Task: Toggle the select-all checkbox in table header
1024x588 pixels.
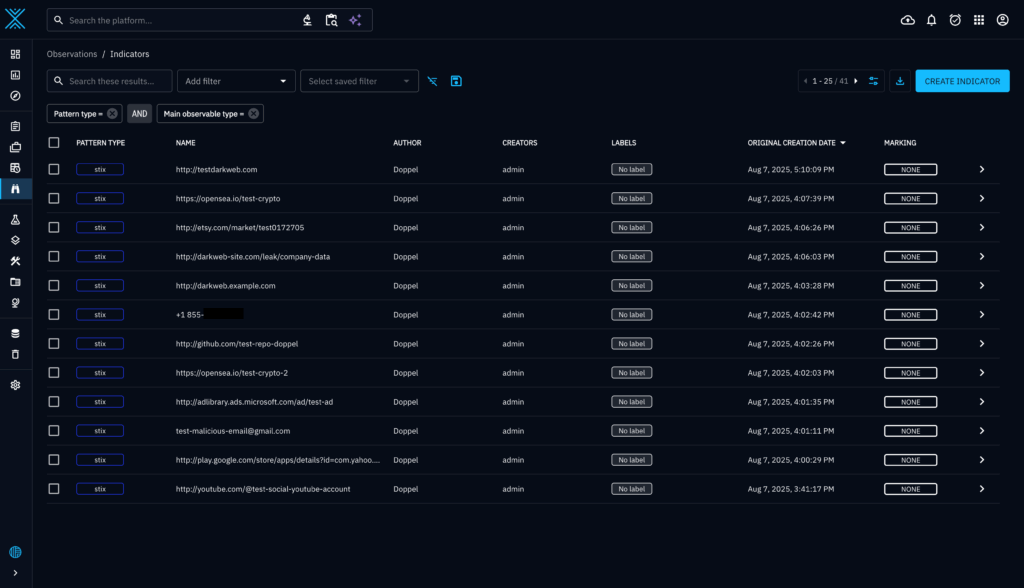Action: (54, 143)
